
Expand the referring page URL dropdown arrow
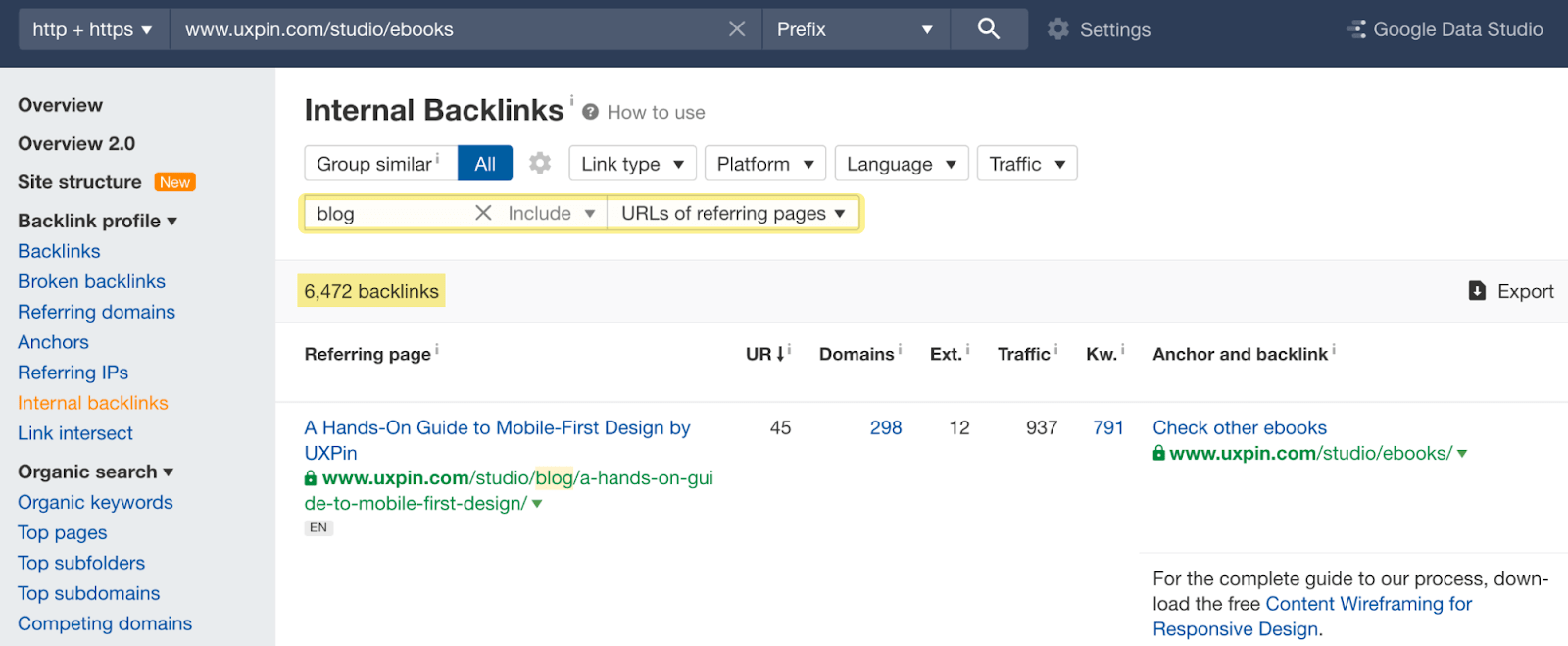(x=537, y=504)
